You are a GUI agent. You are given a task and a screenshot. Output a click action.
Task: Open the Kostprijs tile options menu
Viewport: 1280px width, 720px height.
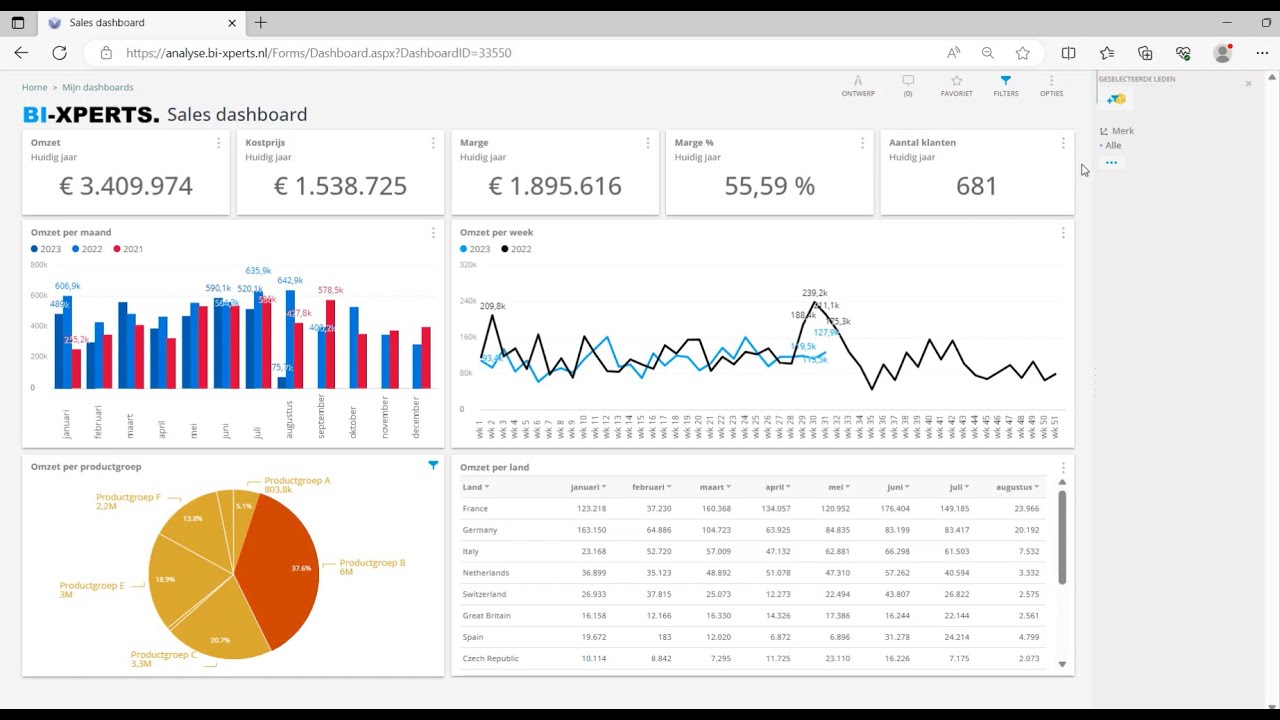[x=433, y=143]
